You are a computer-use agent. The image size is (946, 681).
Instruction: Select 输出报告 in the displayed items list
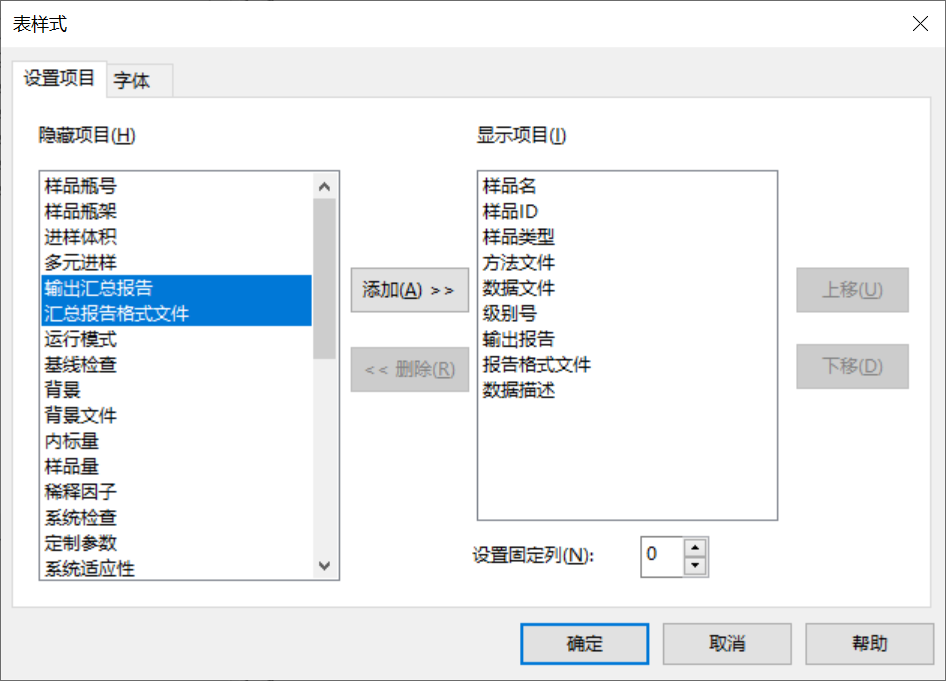click(x=627, y=339)
